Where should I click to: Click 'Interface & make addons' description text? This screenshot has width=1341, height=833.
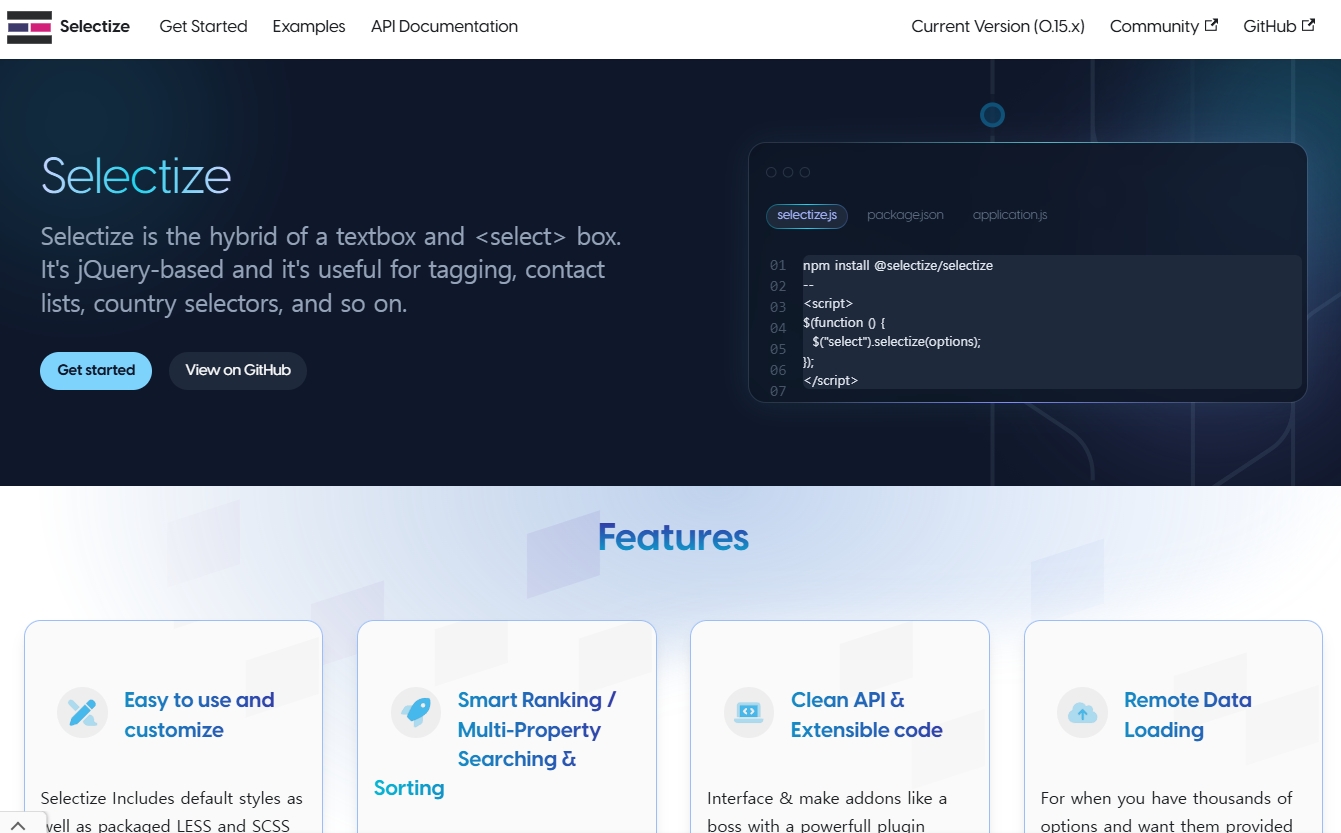827,812
